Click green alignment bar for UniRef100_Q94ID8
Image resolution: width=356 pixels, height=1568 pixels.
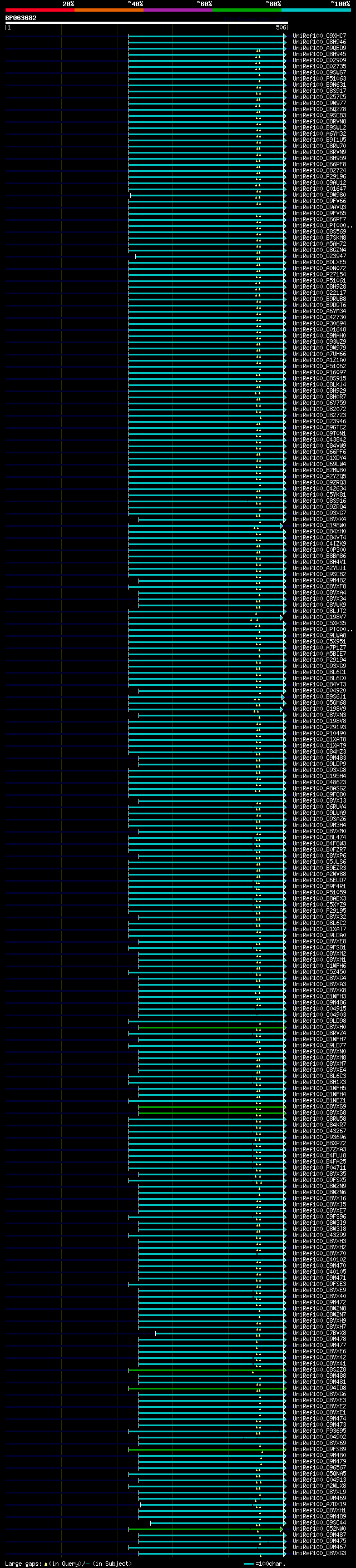click(x=207, y=1389)
